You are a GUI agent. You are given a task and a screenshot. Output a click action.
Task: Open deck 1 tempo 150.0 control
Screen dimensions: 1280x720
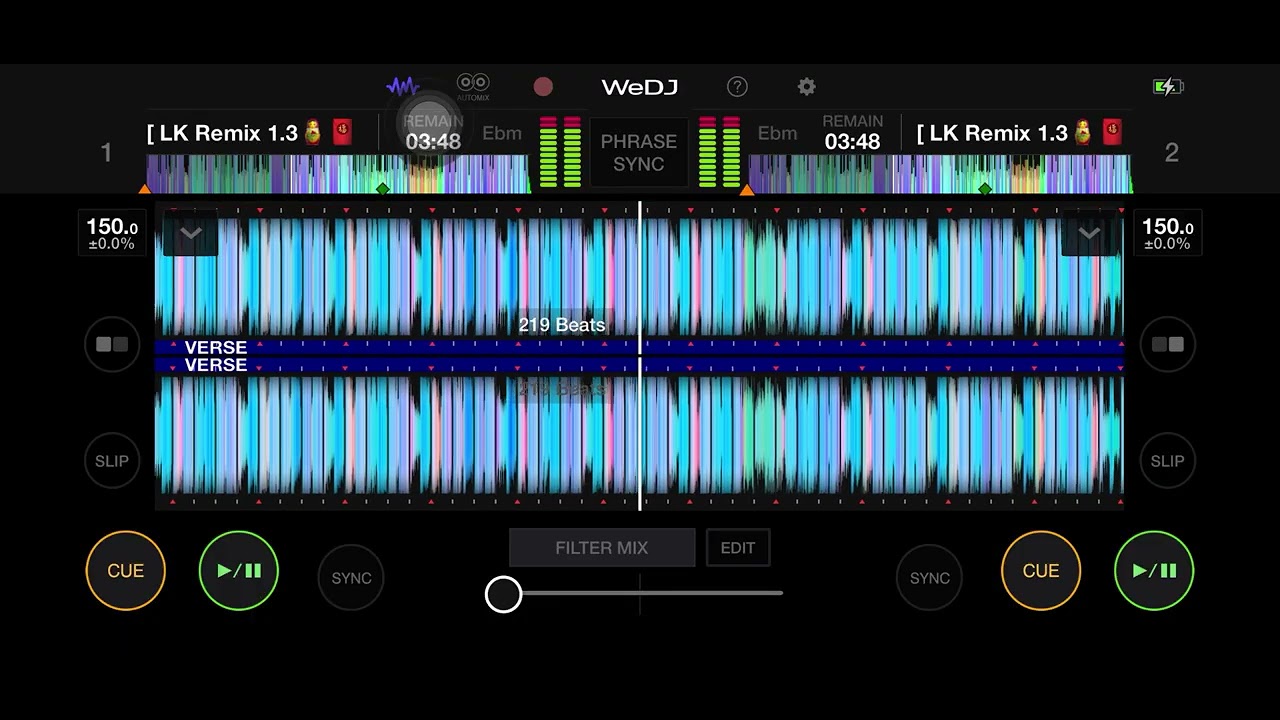(112, 234)
